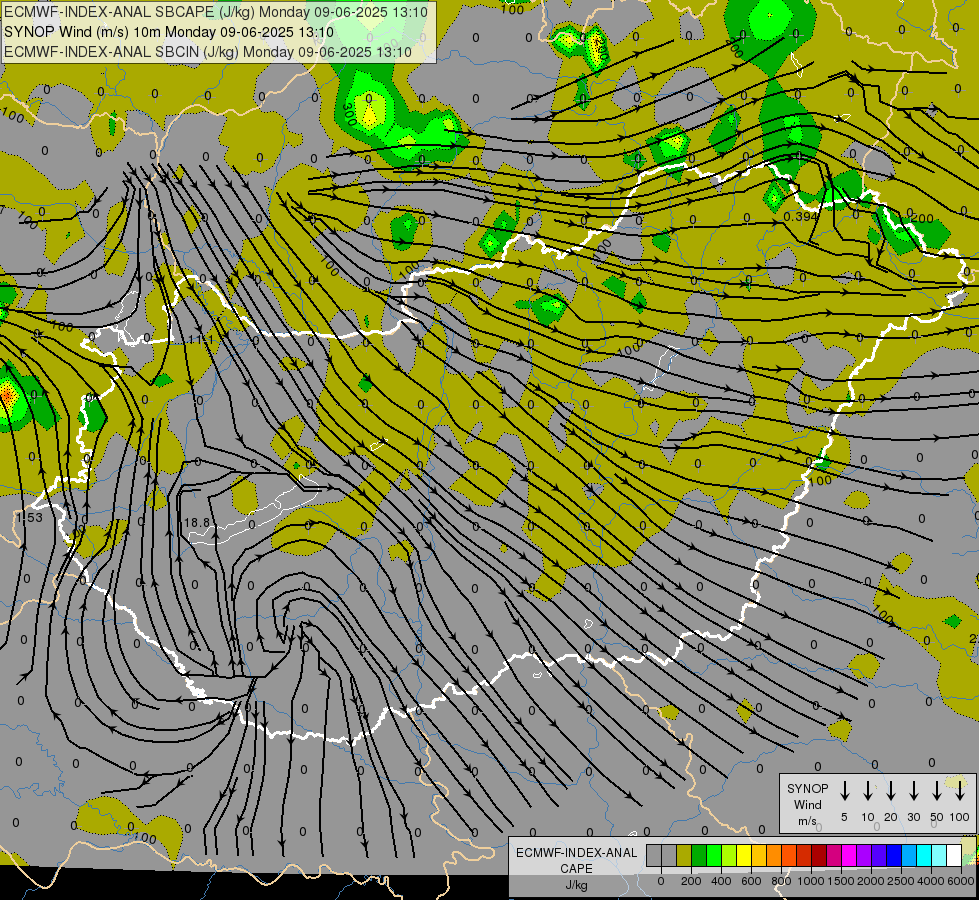This screenshot has width=979, height=900.
Task: Click the 400 tick label on CAPE scale
Action: [721, 881]
